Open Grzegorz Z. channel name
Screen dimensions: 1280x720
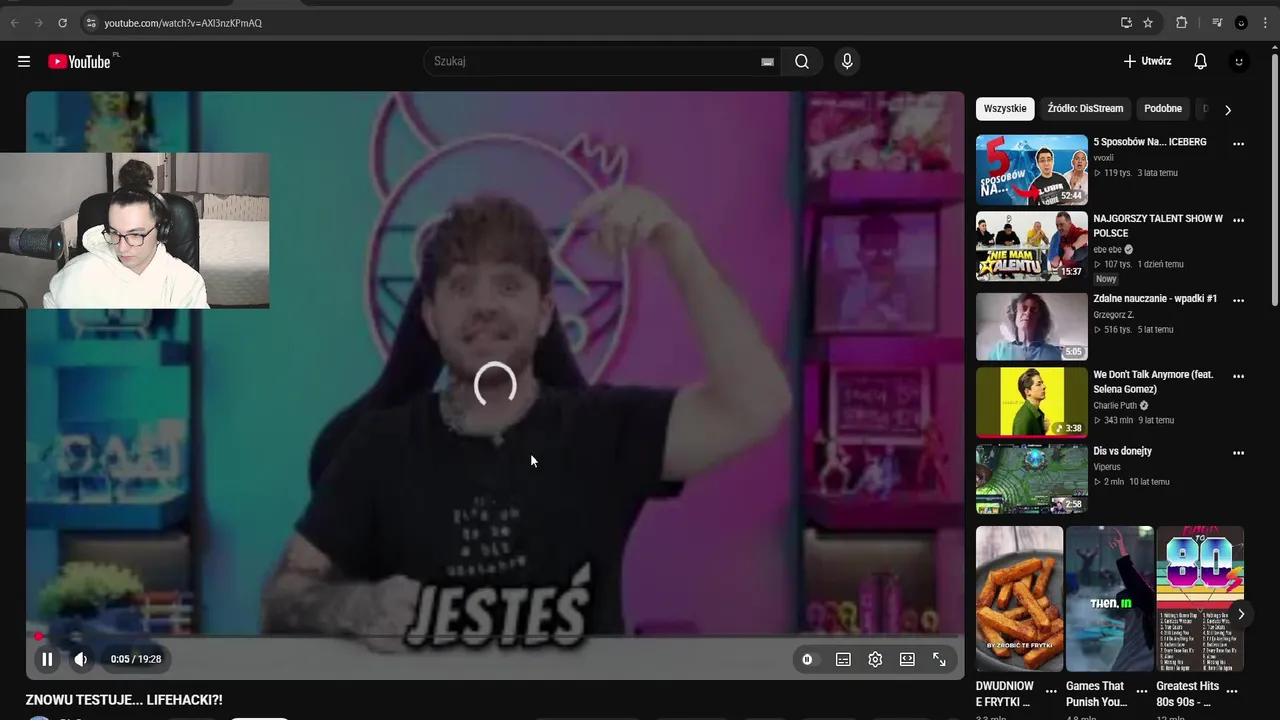(x=1114, y=315)
